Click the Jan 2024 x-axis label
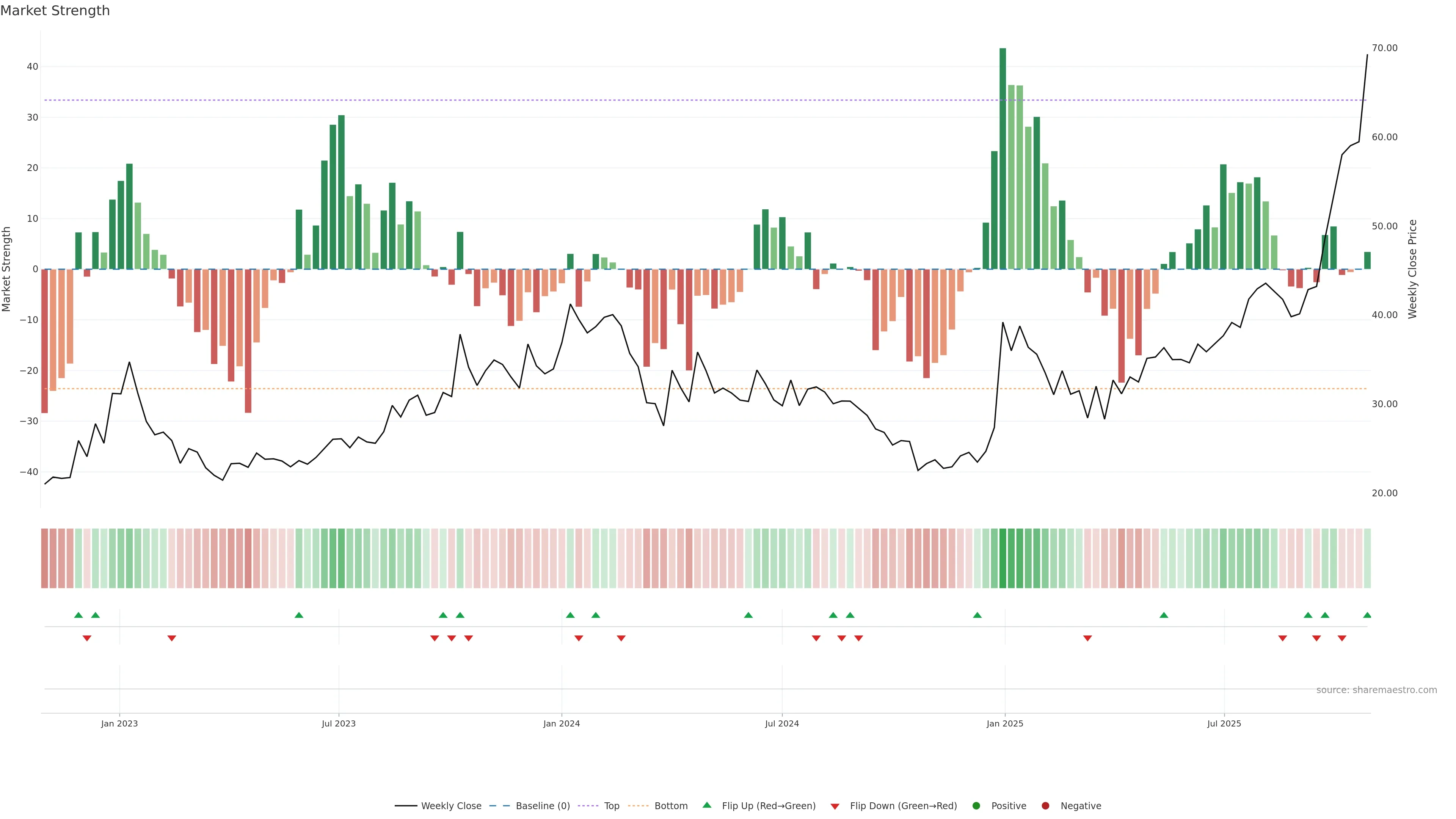1456x819 pixels. point(561,723)
